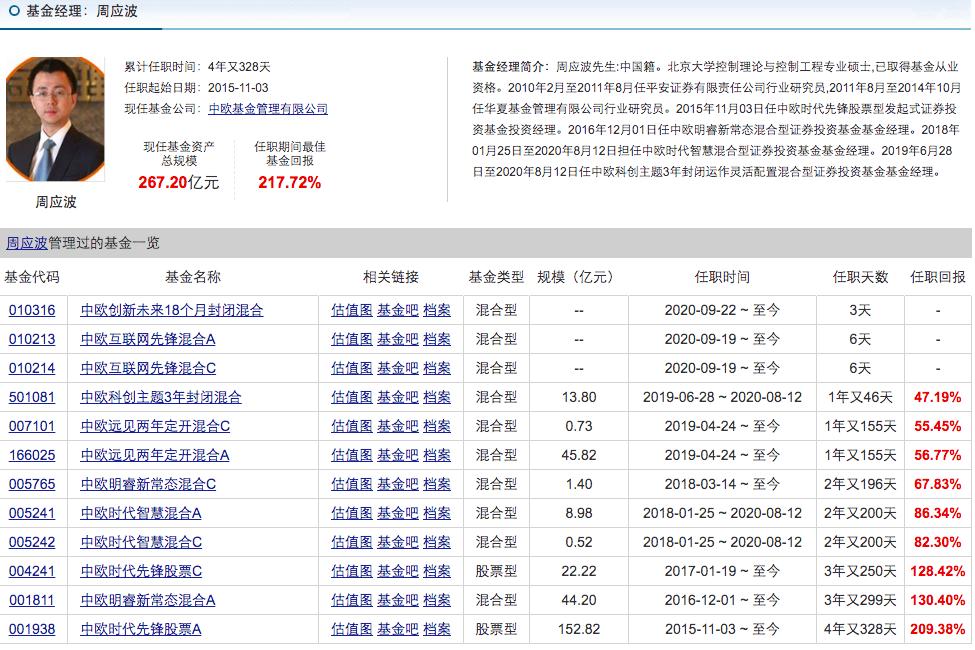
Task: Click the 任职天数 column header
Action: coord(861,277)
